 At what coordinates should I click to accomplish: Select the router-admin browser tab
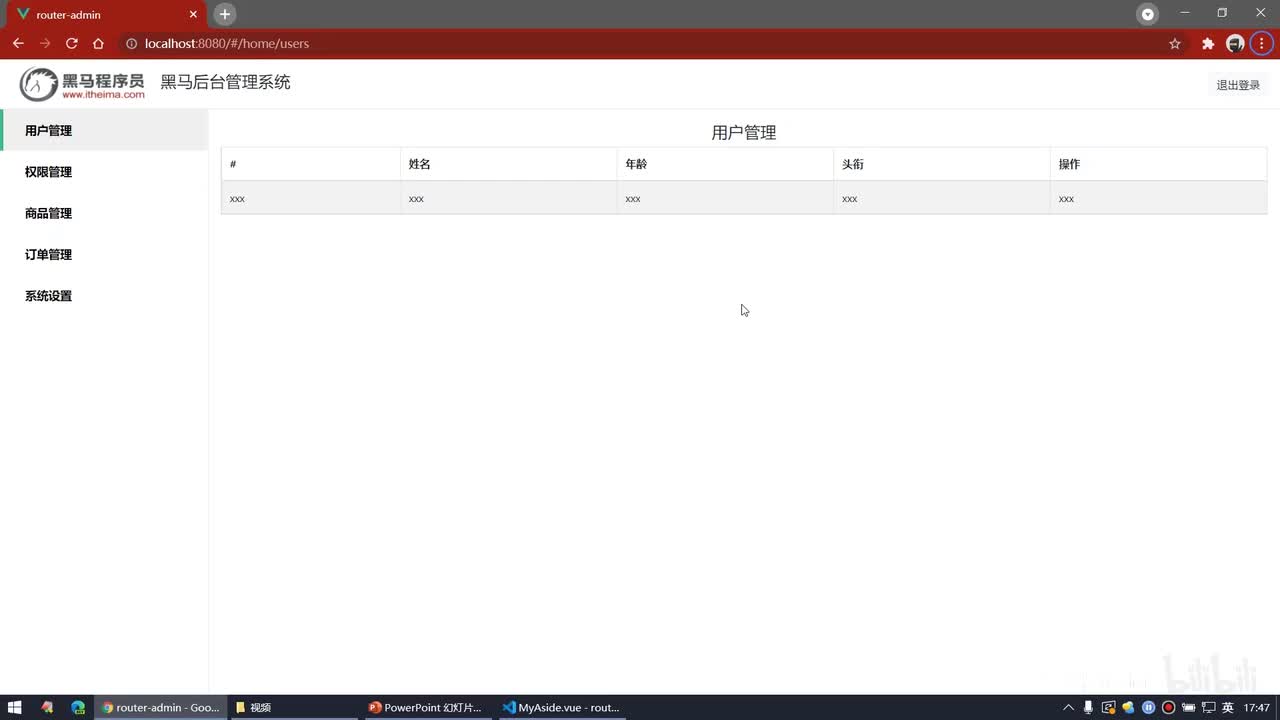105,14
